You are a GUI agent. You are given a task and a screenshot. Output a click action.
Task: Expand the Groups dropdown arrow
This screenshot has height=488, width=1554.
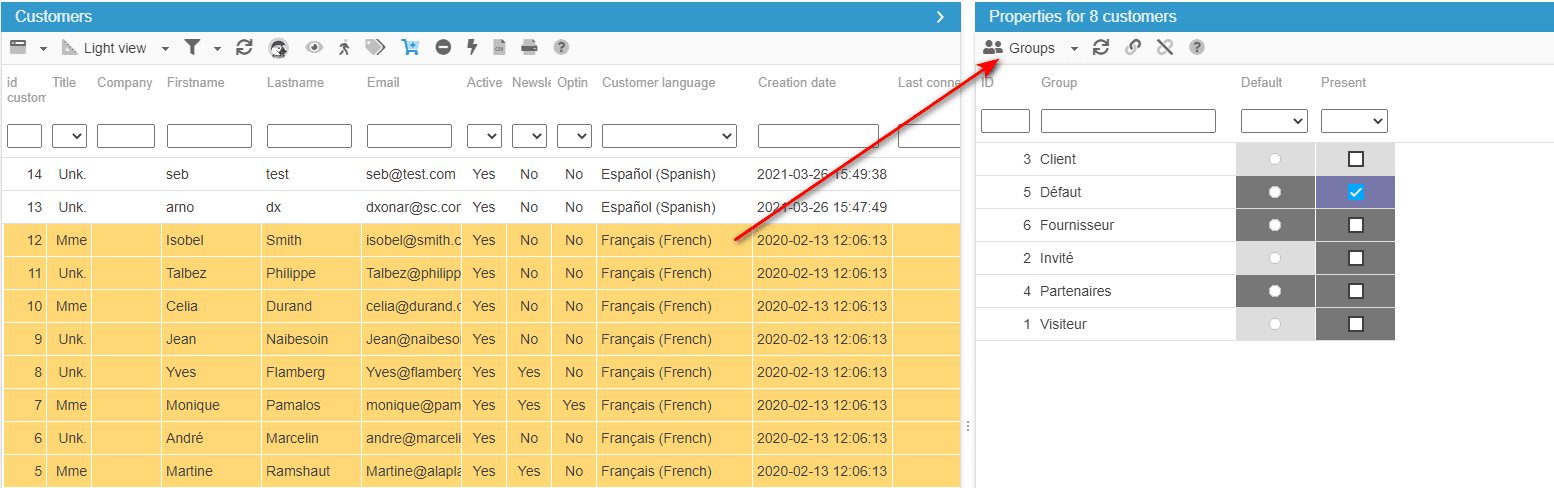(1074, 48)
